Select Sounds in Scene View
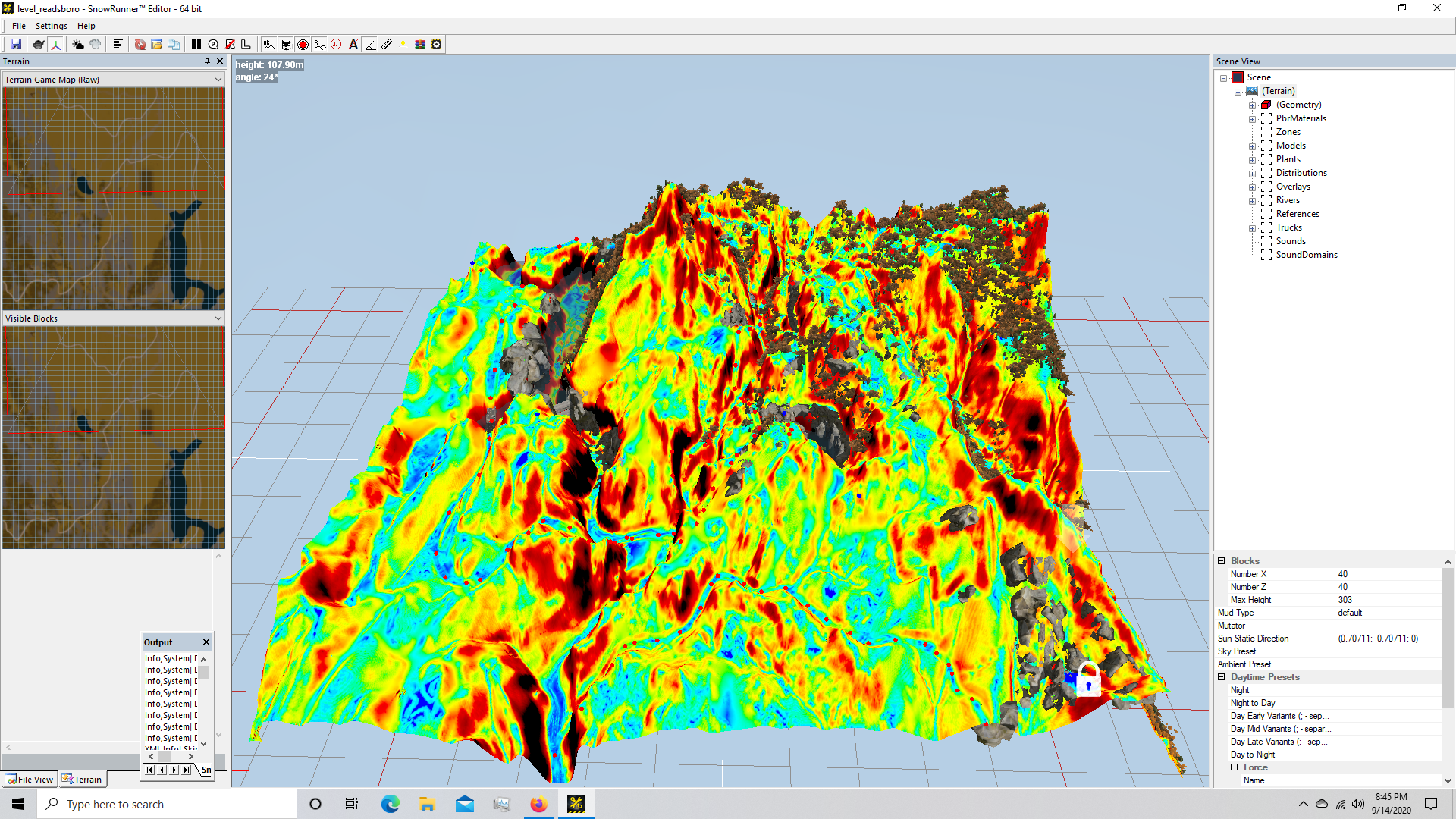This screenshot has width=1456, height=819. [1291, 241]
